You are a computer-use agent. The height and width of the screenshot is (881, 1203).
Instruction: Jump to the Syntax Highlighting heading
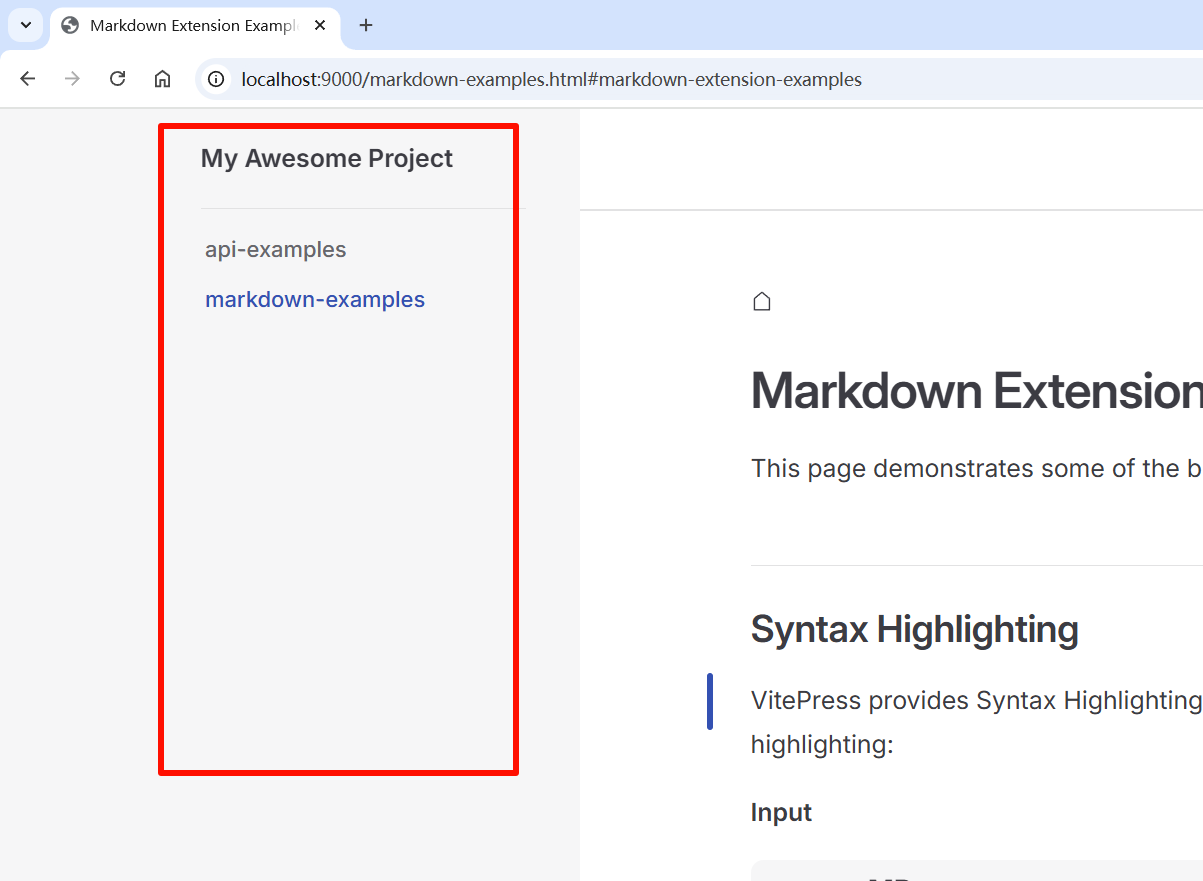[914, 629]
